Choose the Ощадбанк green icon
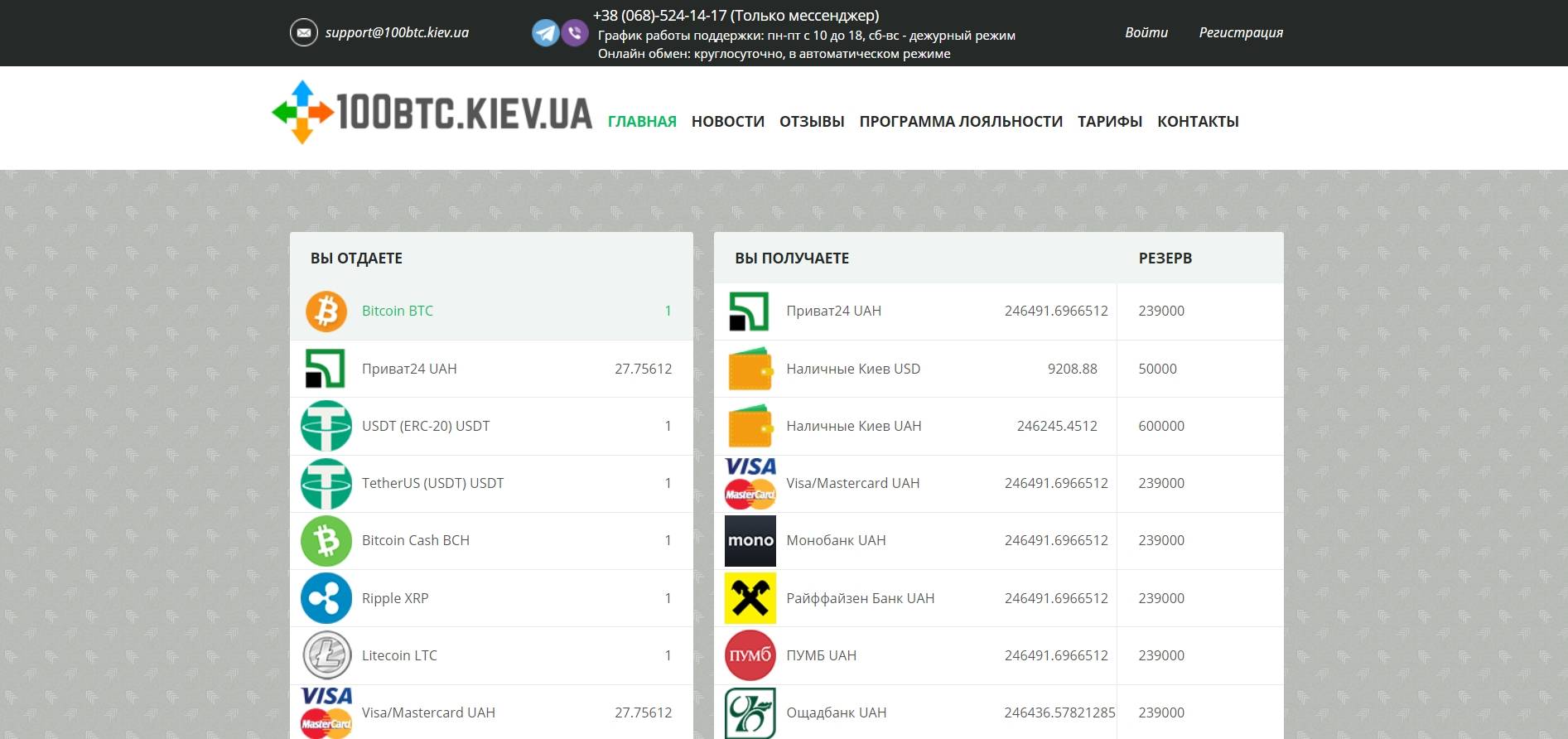1568x739 pixels. (x=750, y=712)
